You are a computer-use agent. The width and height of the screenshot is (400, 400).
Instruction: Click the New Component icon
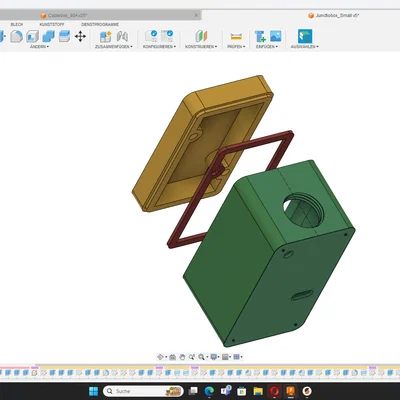coord(106,36)
